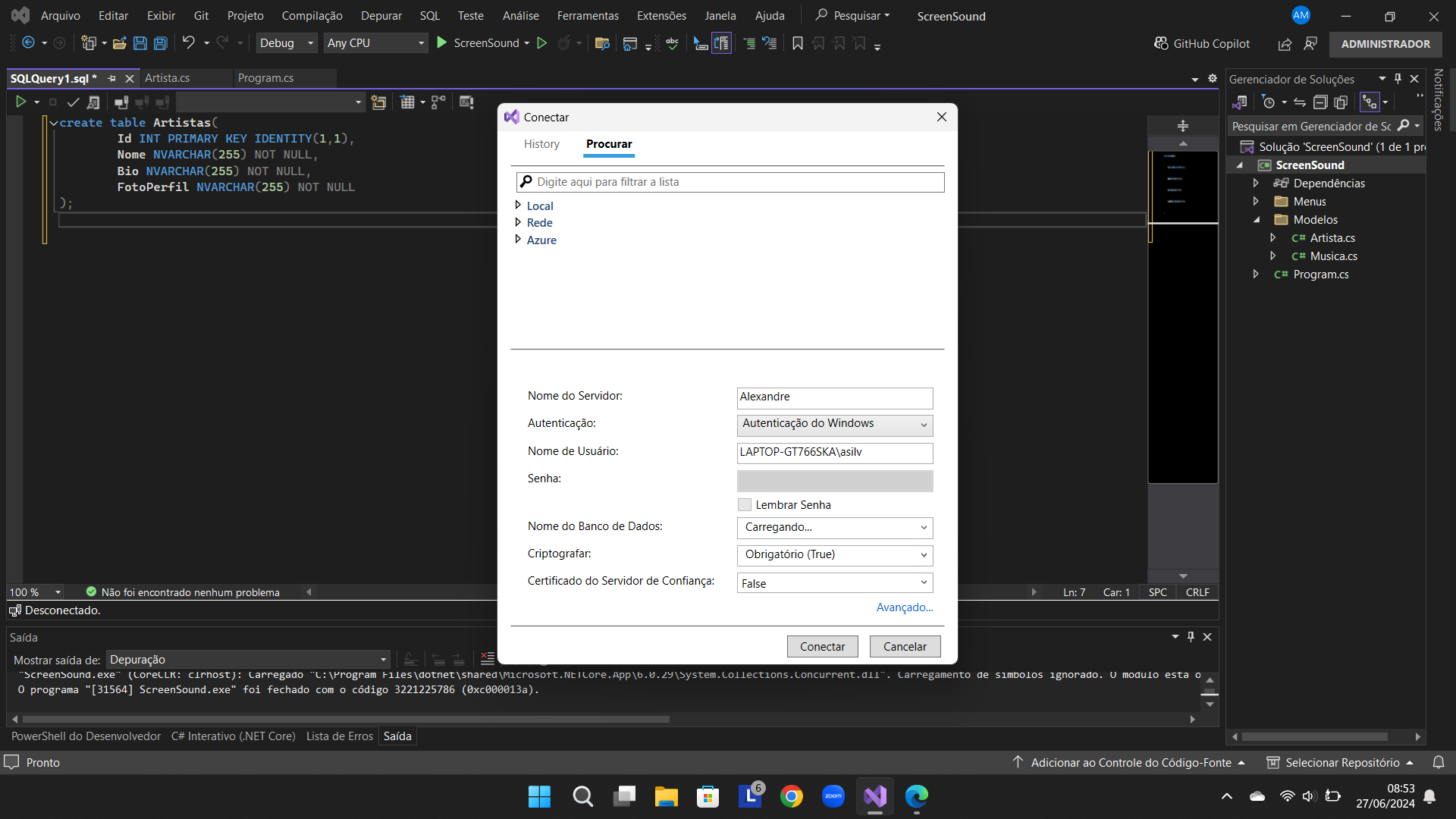1456x819 pixels.
Task: Open the Nome do Banco de Dados dropdown
Action: coord(835,527)
